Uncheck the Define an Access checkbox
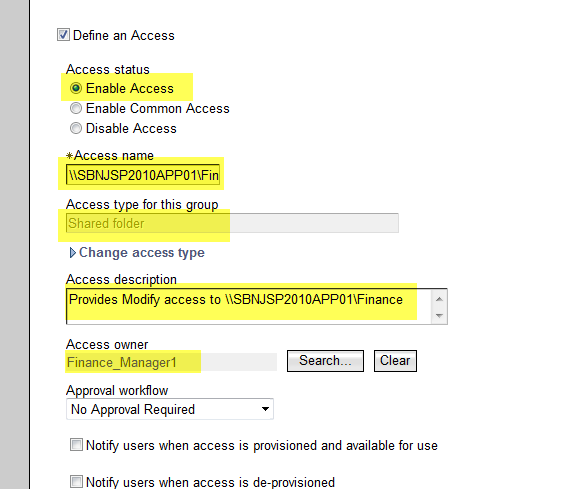 63,35
